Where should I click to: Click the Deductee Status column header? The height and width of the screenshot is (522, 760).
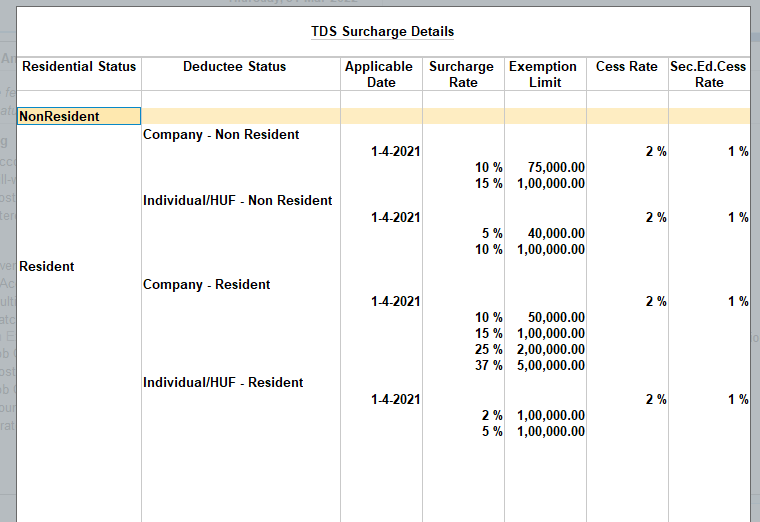click(234, 66)
